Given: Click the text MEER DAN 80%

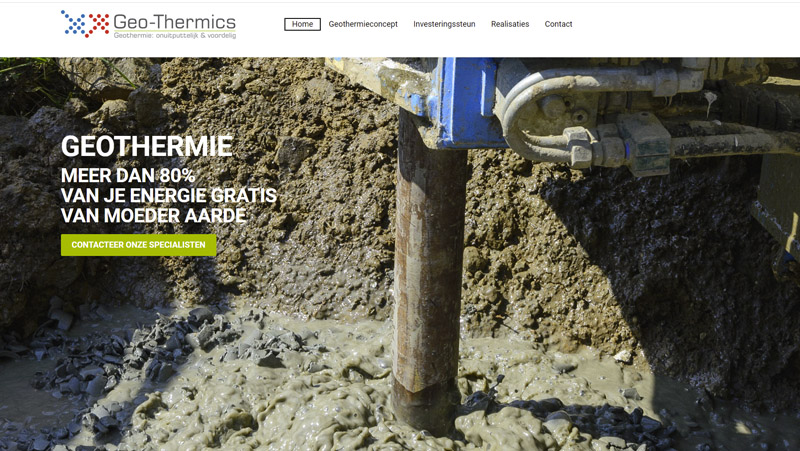Looking at the screenshot, I should pos(128,176).
